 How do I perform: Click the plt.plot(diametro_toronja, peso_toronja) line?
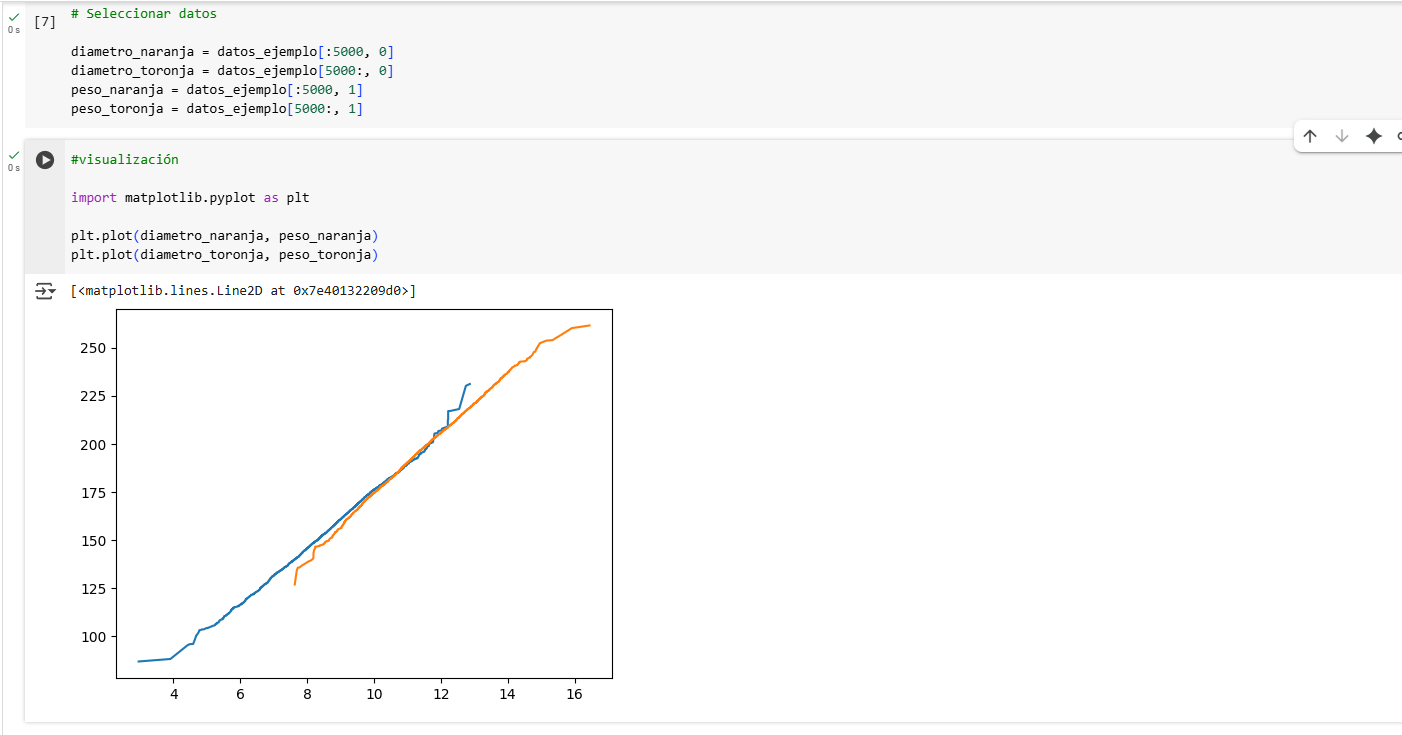click(x=225, y=255)
